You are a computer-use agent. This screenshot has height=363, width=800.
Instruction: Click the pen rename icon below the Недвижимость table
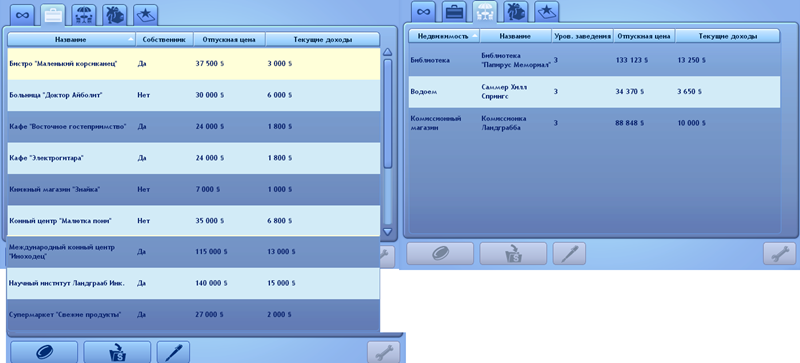569,253
